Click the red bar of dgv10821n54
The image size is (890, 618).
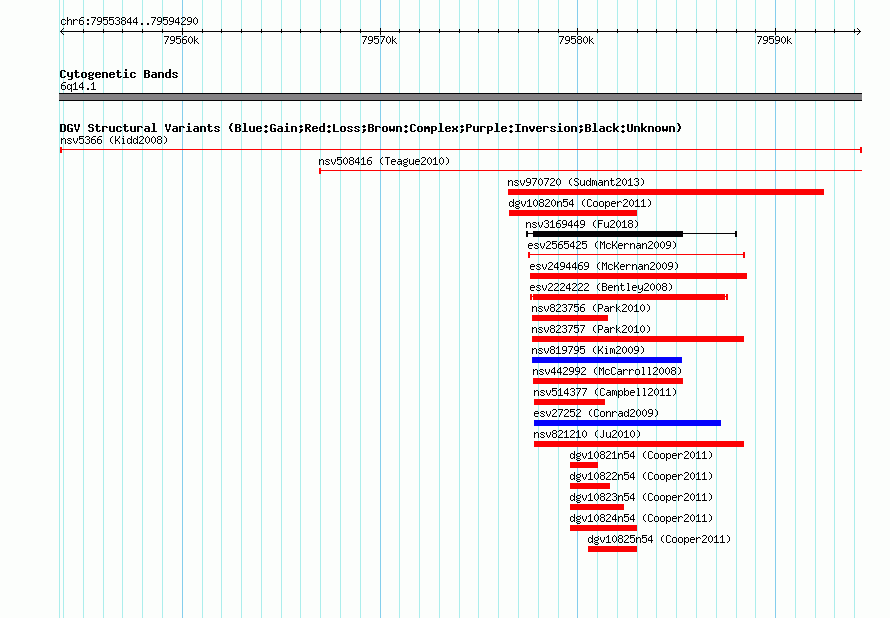[584, 465]
